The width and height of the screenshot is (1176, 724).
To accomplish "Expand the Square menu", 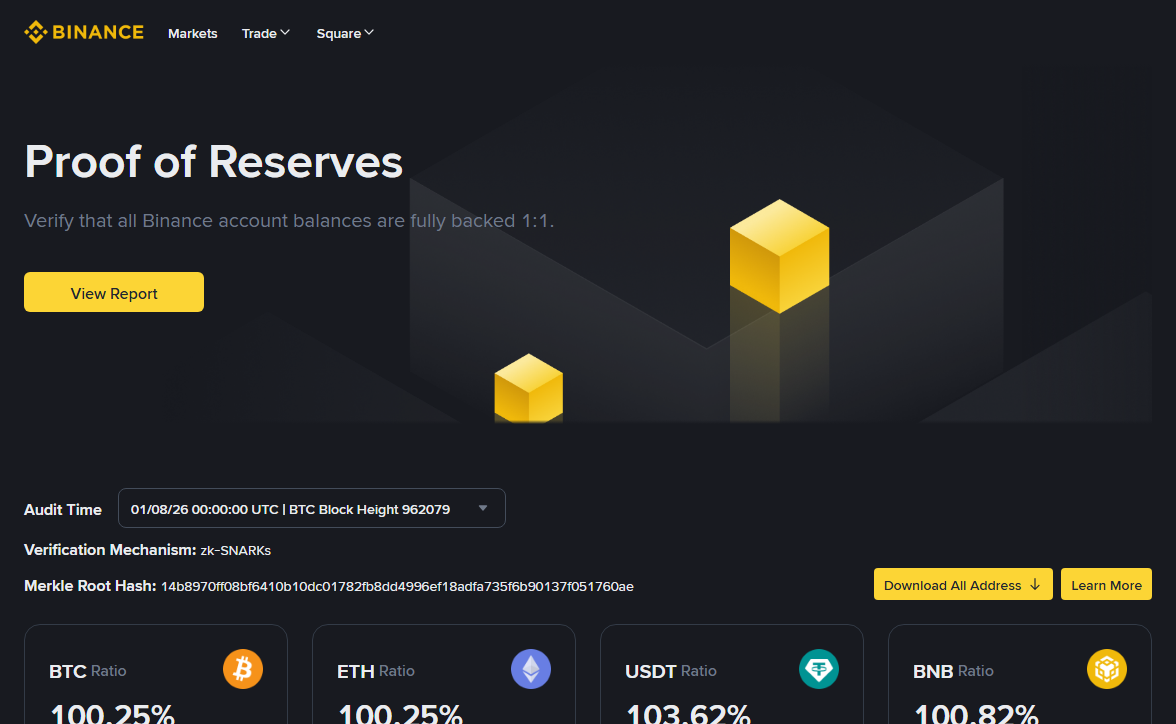I will tap(345, 34).
